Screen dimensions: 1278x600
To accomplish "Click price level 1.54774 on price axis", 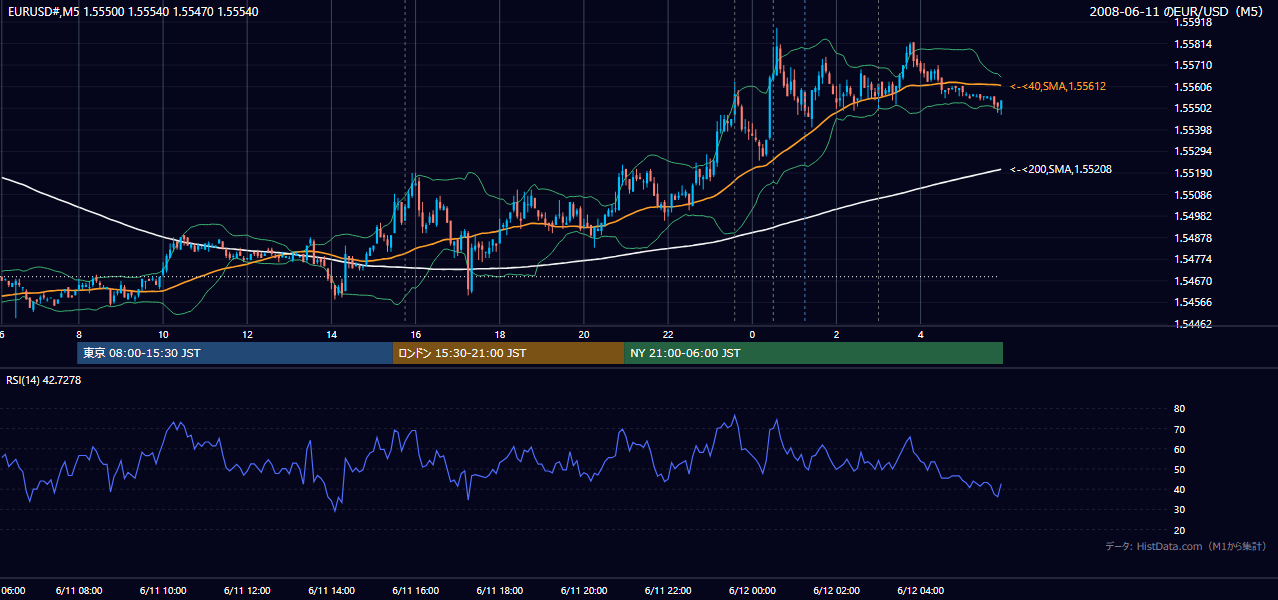I will (1193, 260).
